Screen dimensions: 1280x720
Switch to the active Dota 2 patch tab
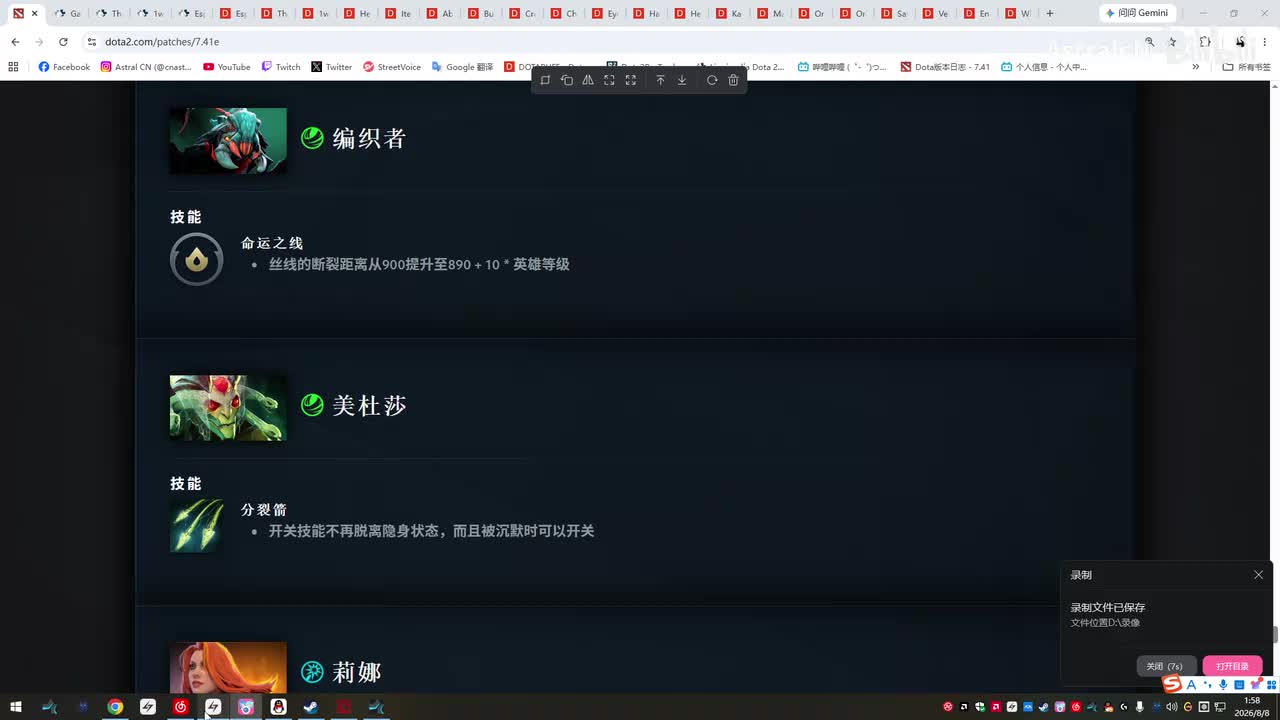click(25, 13)
